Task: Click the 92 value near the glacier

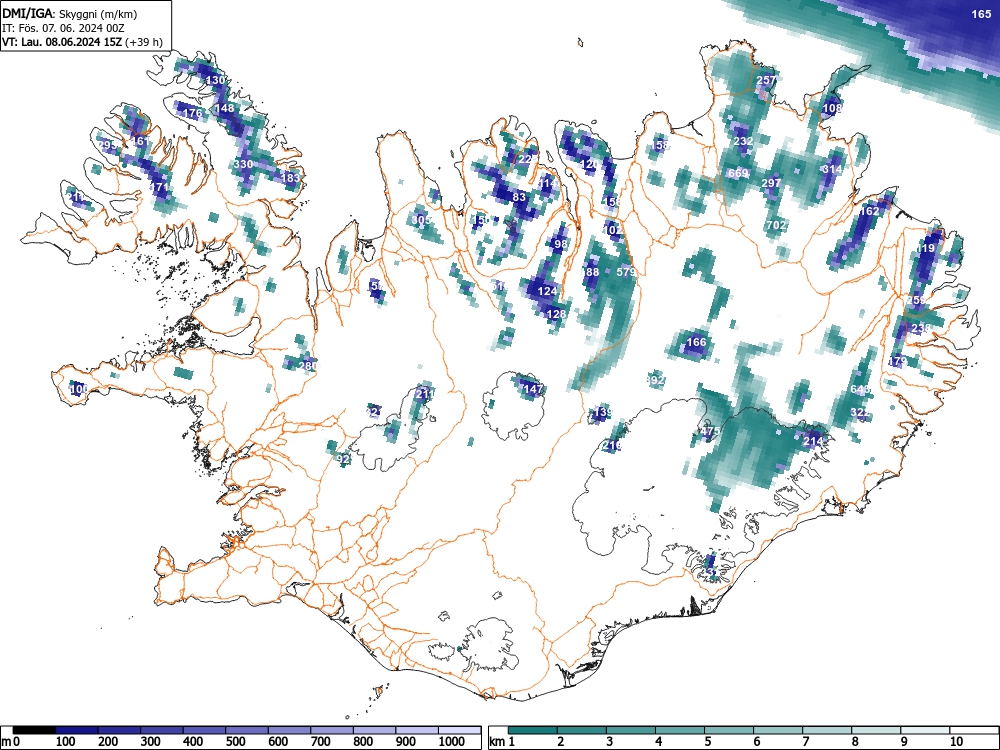Action: tap(344, 459)
